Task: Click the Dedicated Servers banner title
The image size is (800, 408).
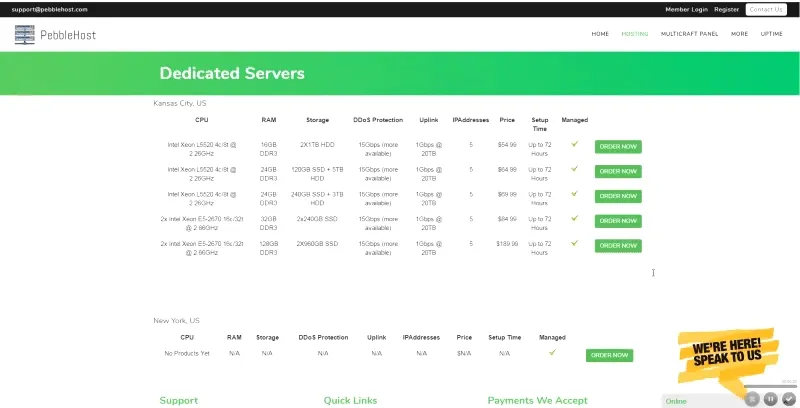Action: coord(232,73)
